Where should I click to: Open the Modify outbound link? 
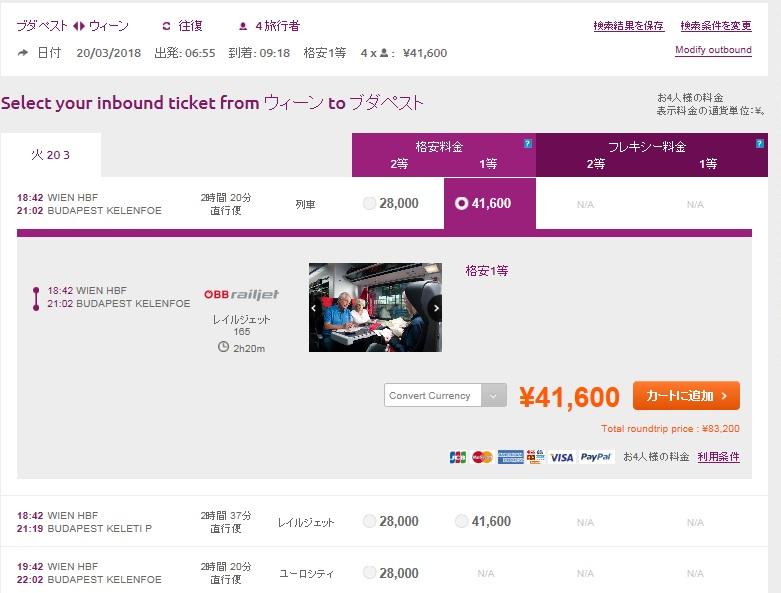(713, 50)
